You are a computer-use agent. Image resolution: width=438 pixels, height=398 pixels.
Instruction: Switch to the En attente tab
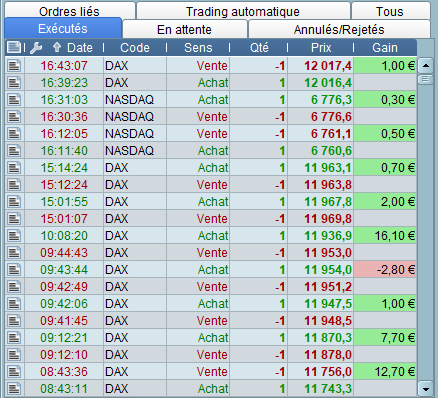click(184, 30)
